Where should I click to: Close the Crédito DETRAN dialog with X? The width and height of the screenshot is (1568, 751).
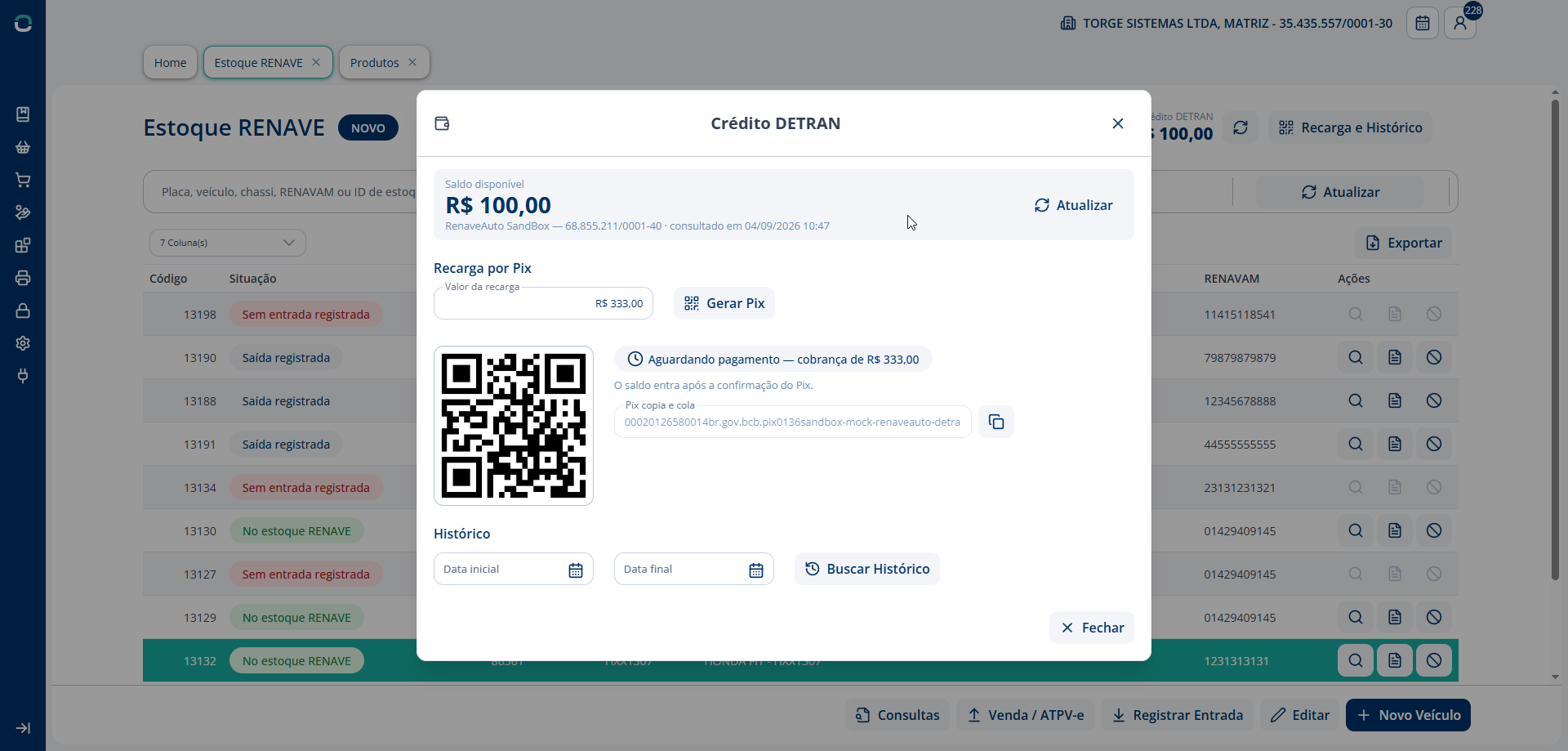[x=1118, y=123]
